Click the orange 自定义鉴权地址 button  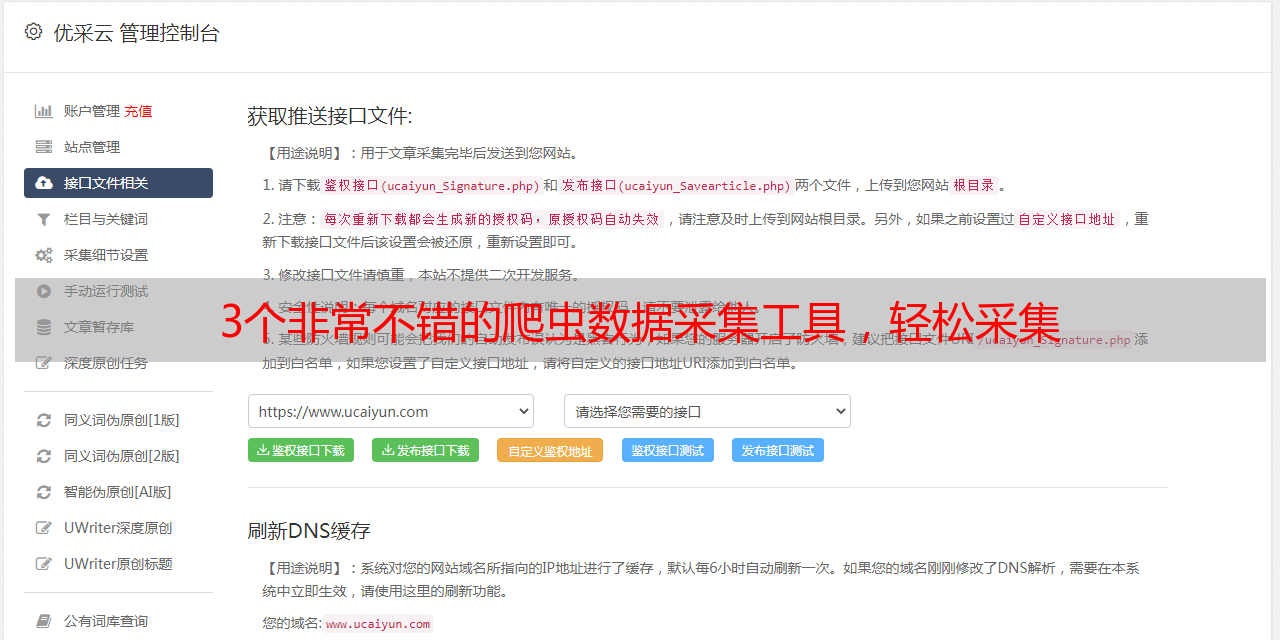coord(550,451)
